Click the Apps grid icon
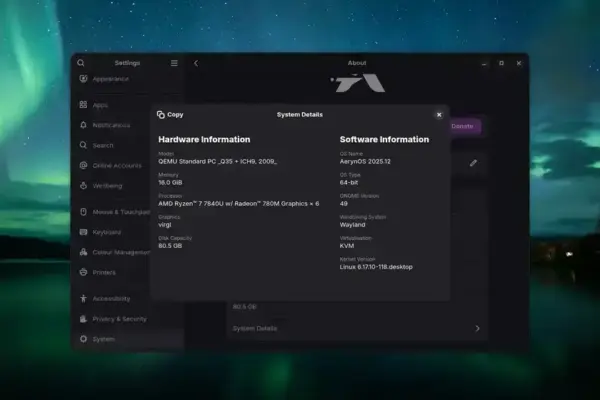 tap(83, 104)
